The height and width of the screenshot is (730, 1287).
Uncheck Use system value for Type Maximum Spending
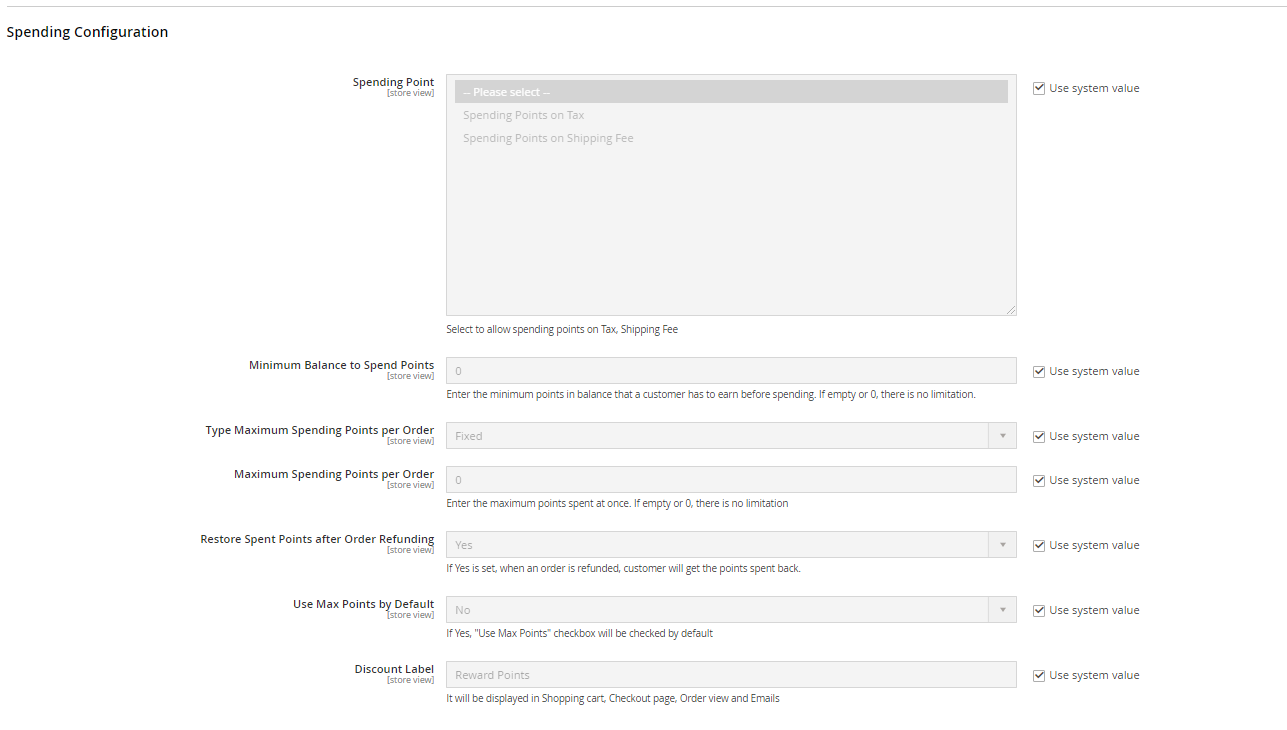click(1039, 436)
